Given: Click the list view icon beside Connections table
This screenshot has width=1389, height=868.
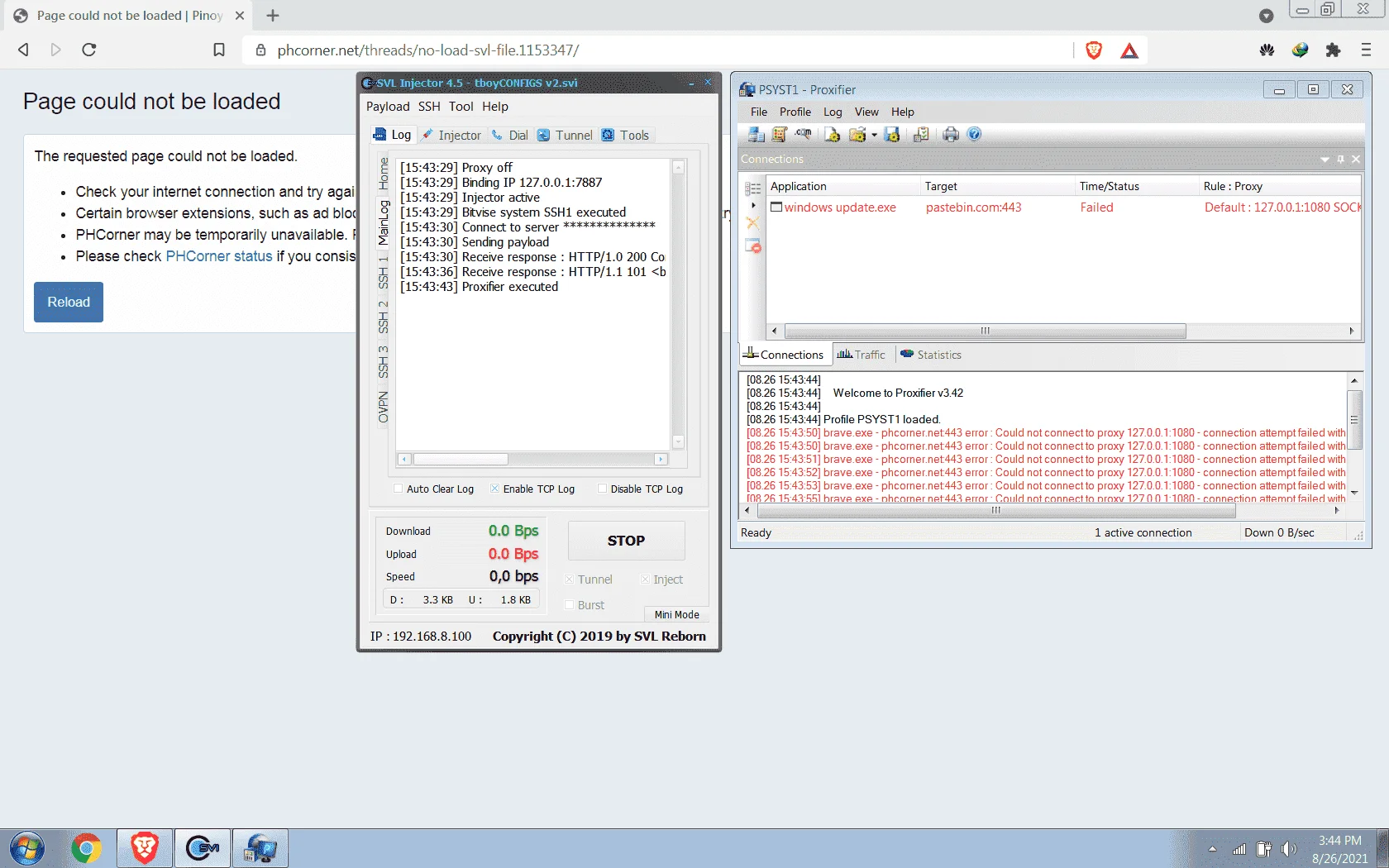Looking at the screenshot, I should (x=752, y=188).
